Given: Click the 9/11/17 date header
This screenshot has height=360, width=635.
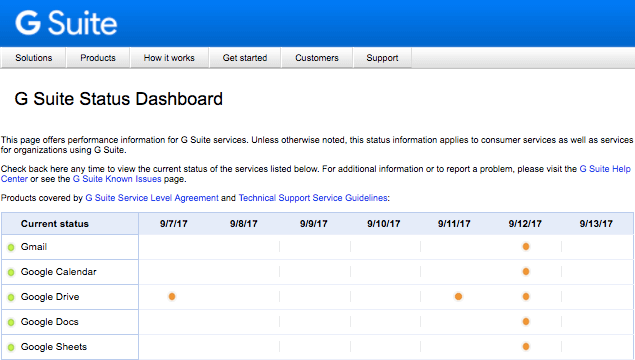Looking at the screenshot, I should [454, 224].
